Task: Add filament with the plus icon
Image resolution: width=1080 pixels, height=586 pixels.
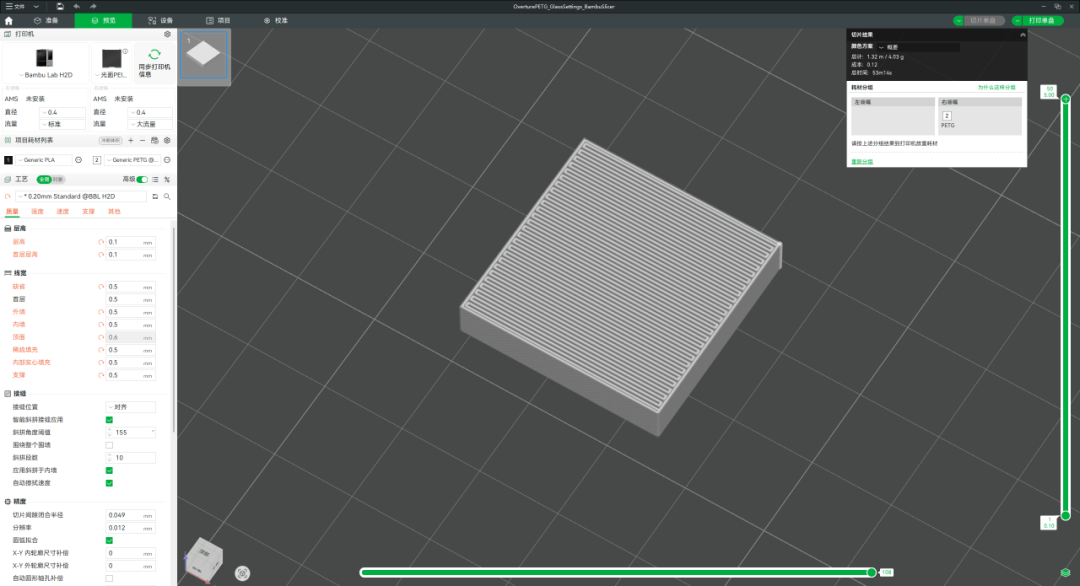Action: click(x=131, y=140)
